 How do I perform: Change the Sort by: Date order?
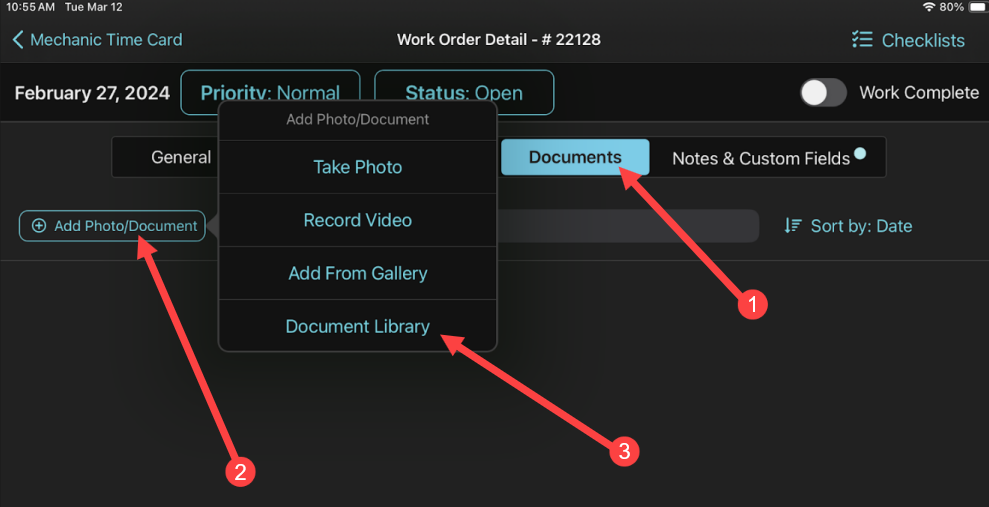point(848,226)
